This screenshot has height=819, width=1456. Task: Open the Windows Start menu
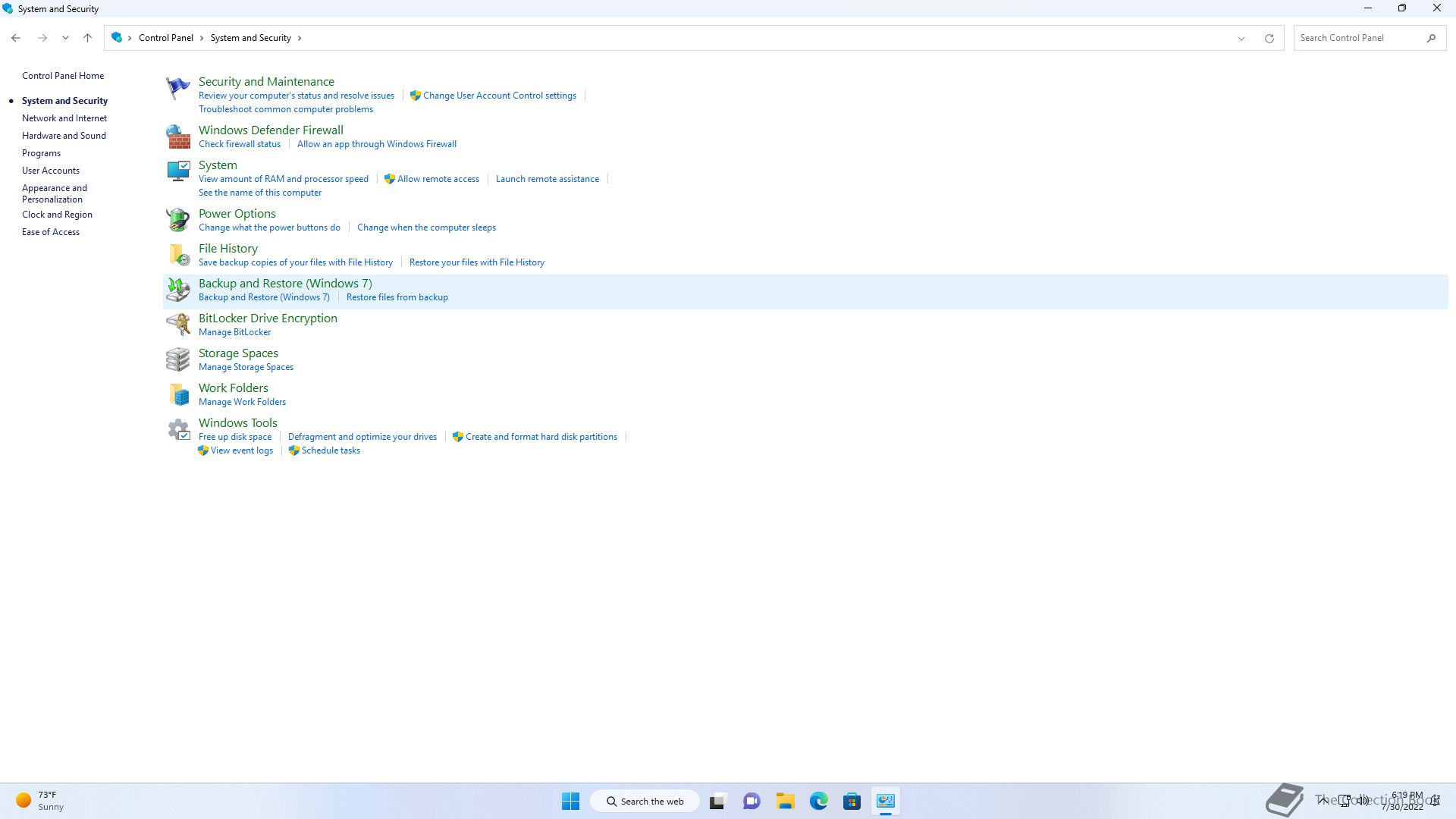[x=570, y=801]
